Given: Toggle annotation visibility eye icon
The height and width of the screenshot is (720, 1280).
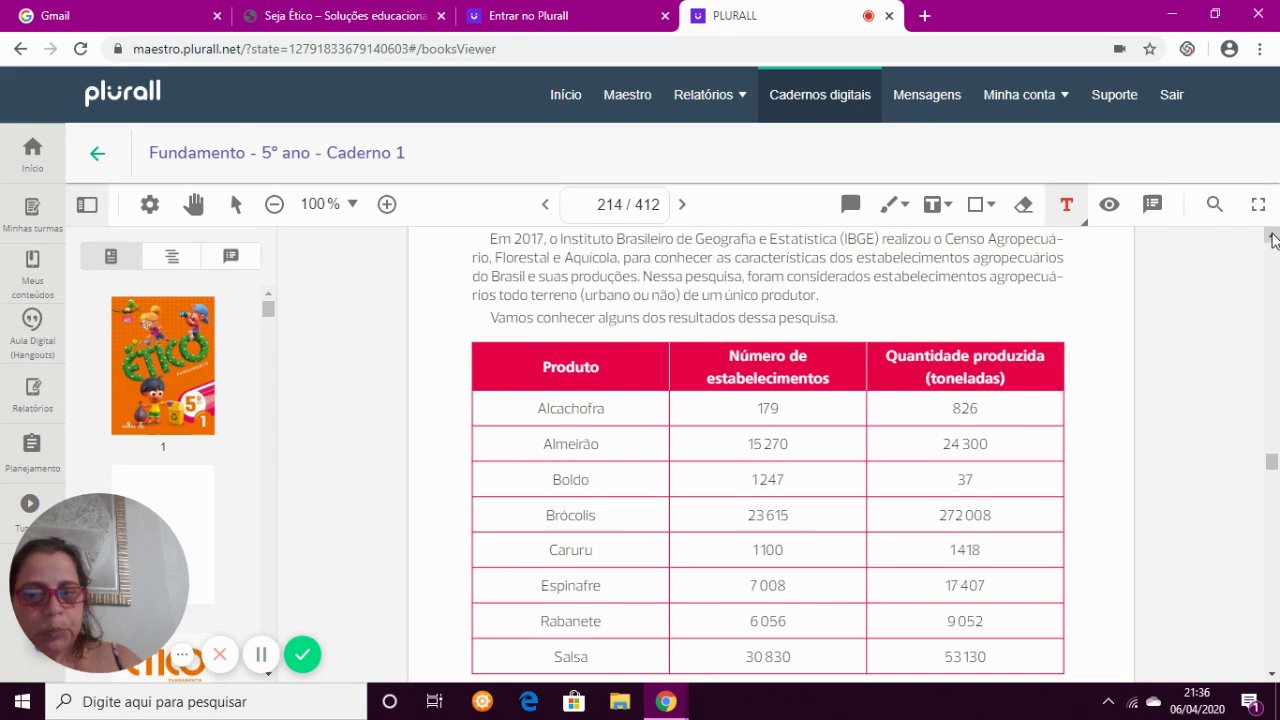Looking at the screenshot, I should pos(1109,204).
